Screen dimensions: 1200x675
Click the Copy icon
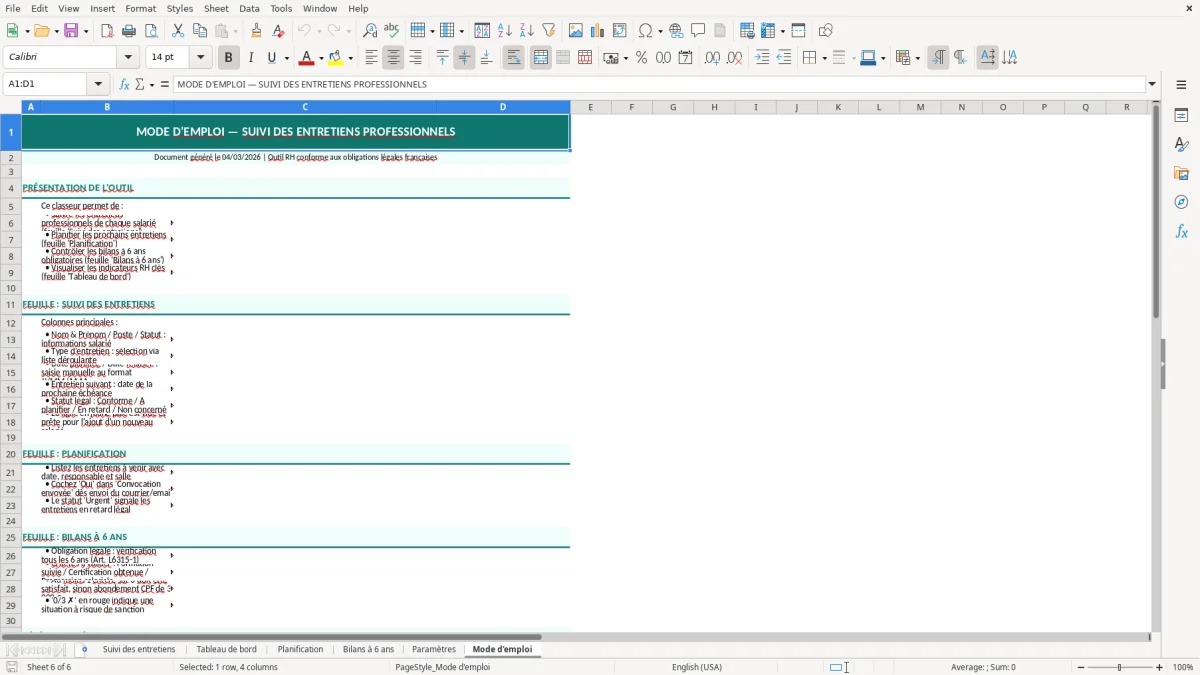pyautogui.click(x=200, y=31)
